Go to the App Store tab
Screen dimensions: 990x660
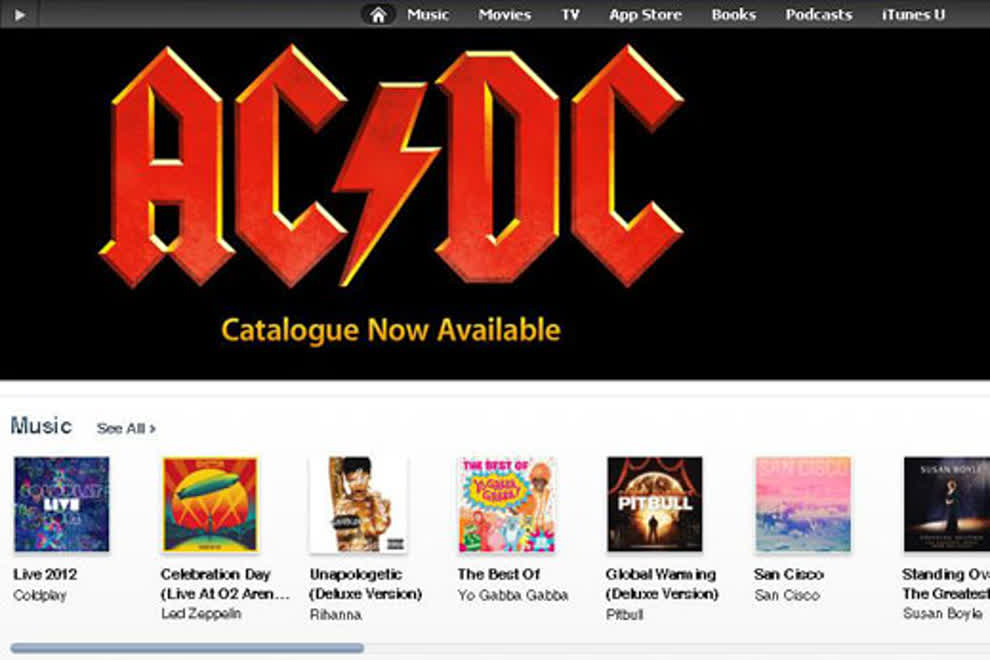click(x=645, y=15)
